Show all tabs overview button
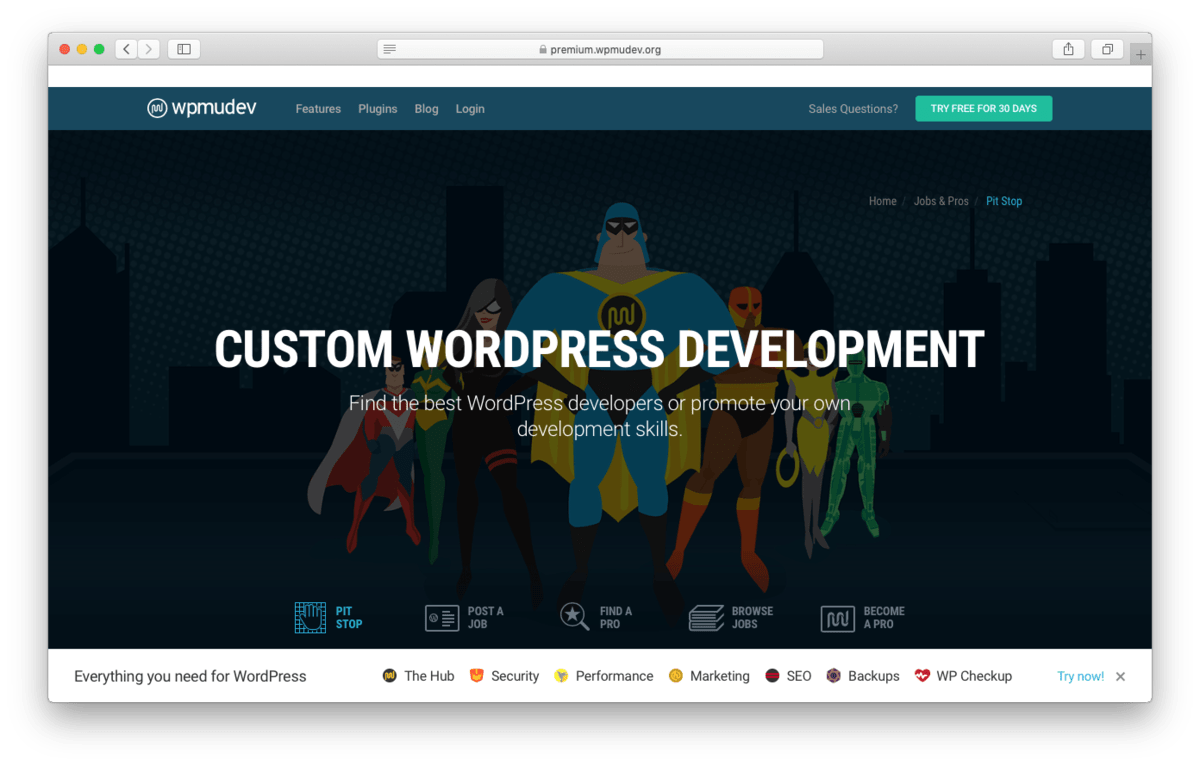The width and height of the screenshot is (1200, 766). pyautogui.click(x=1107, y=49)
